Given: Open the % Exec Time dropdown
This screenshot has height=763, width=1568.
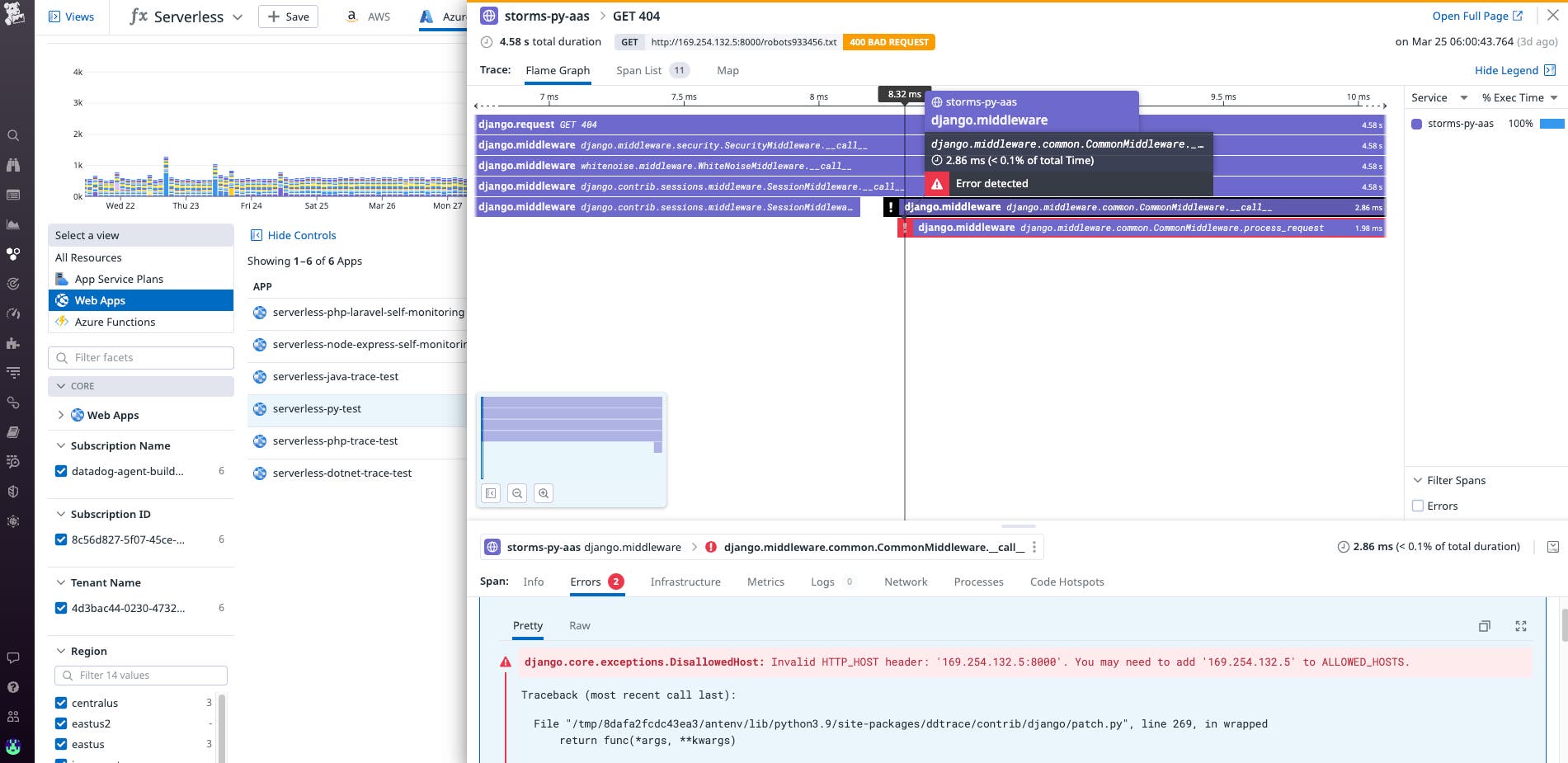Looking at the screenshot, I should (x=1519, y=97).
